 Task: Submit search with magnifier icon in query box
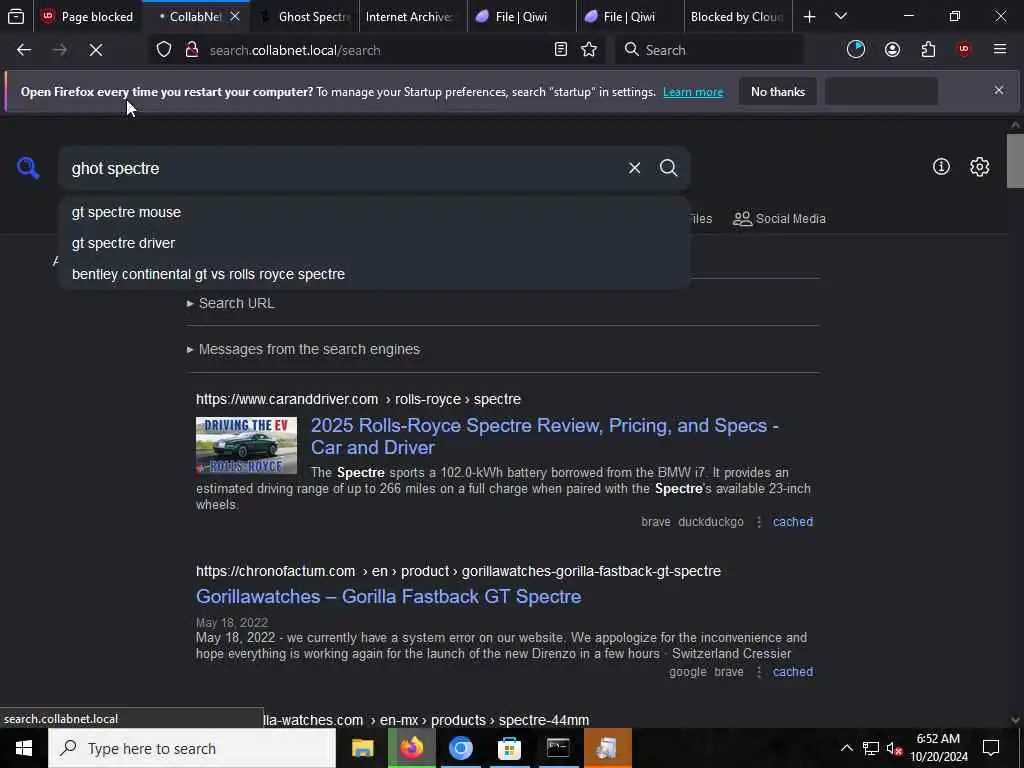tap(668, 168)
